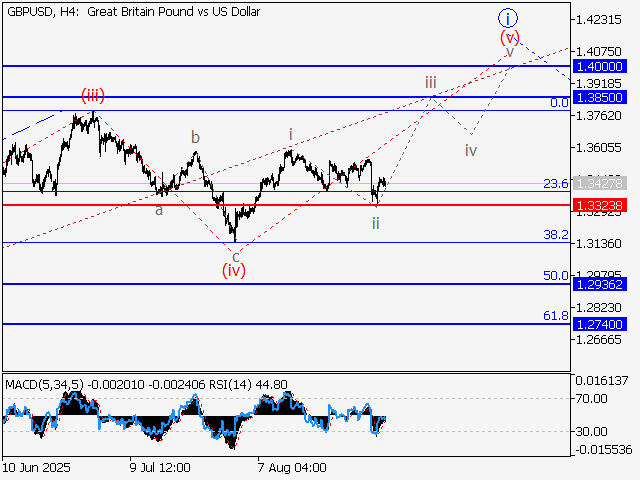Click the red (iv) wave label
This screenshot has height=480, width=640.
[x=233, y=269]
